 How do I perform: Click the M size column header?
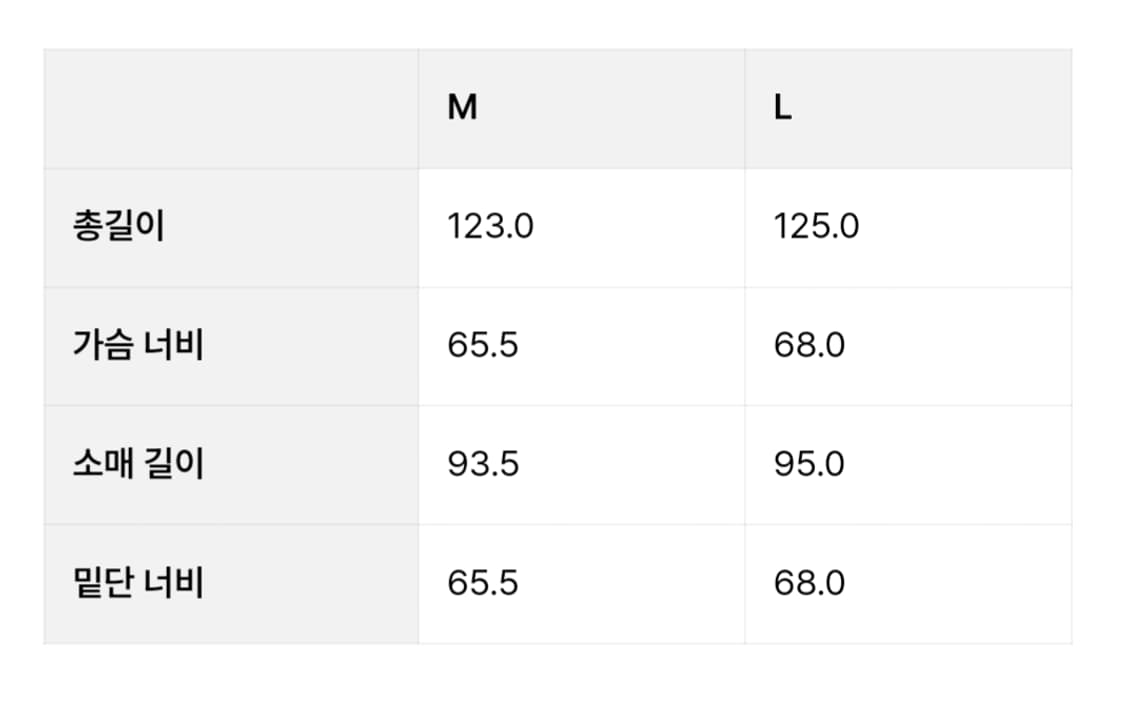(x=462, y=108)
